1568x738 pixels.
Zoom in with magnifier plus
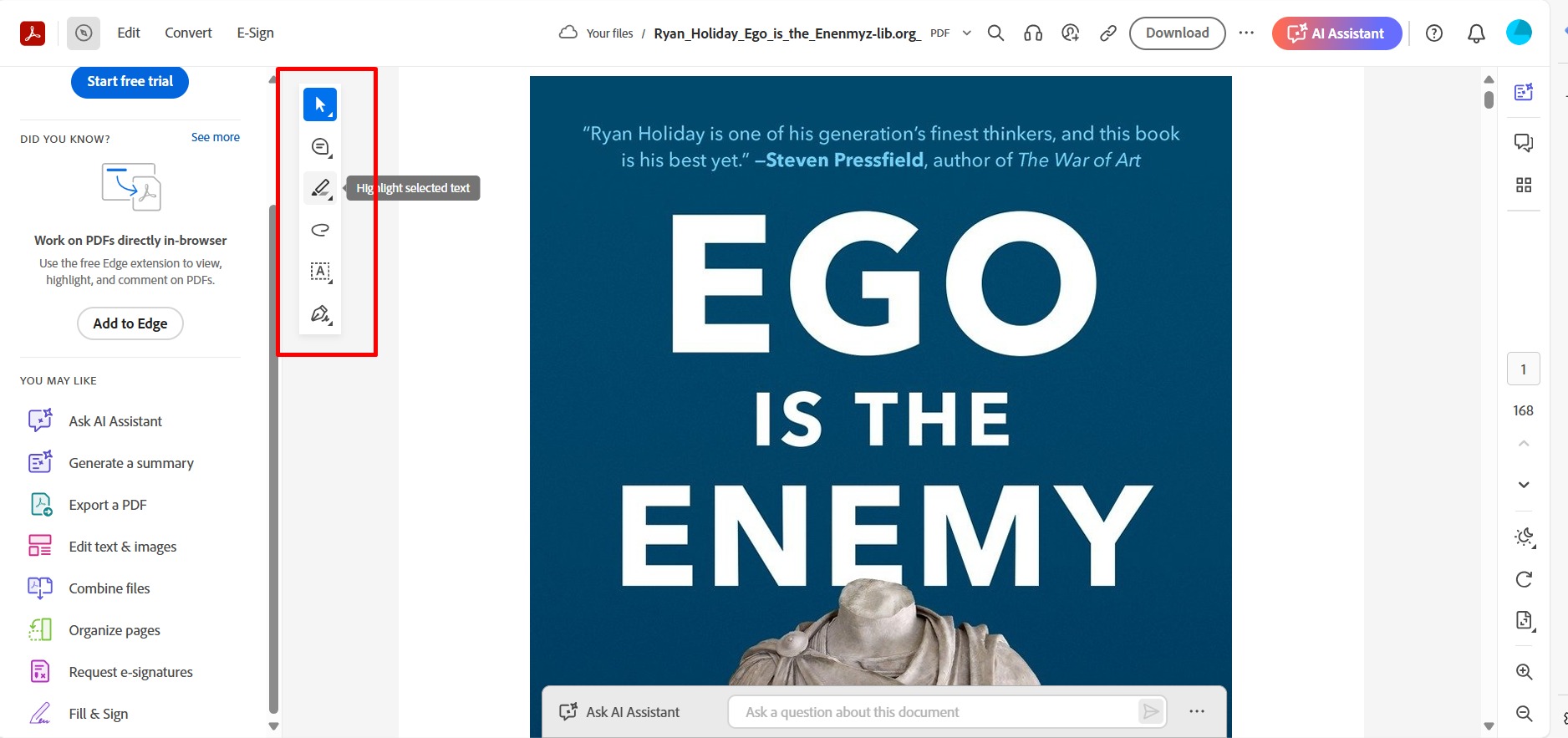[1524, 672]
